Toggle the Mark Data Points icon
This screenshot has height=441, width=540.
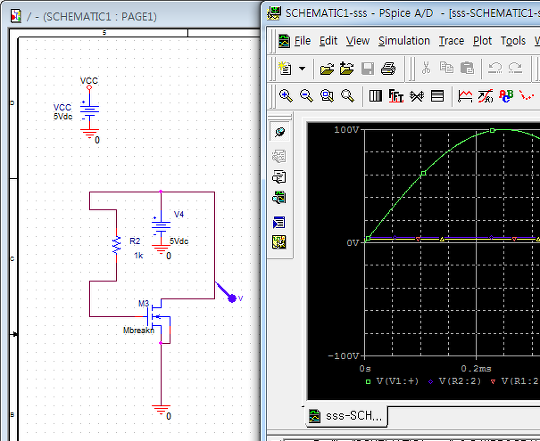coord(527,95)
